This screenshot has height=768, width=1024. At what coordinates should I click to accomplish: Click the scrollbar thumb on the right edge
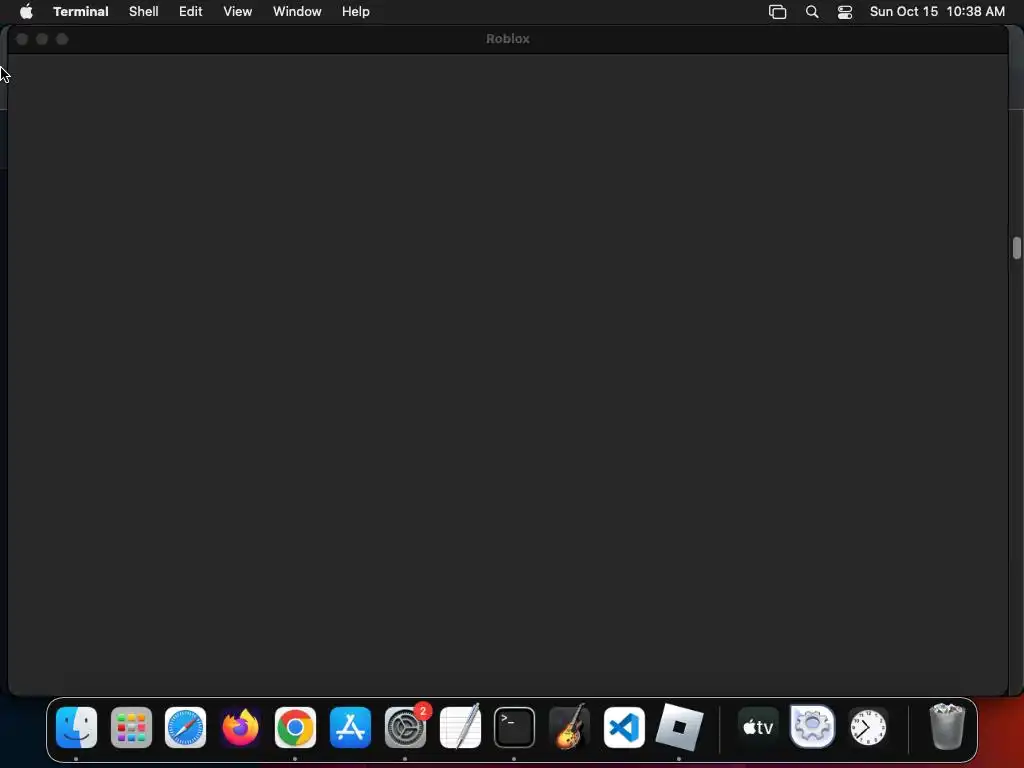pos(1017,248)
